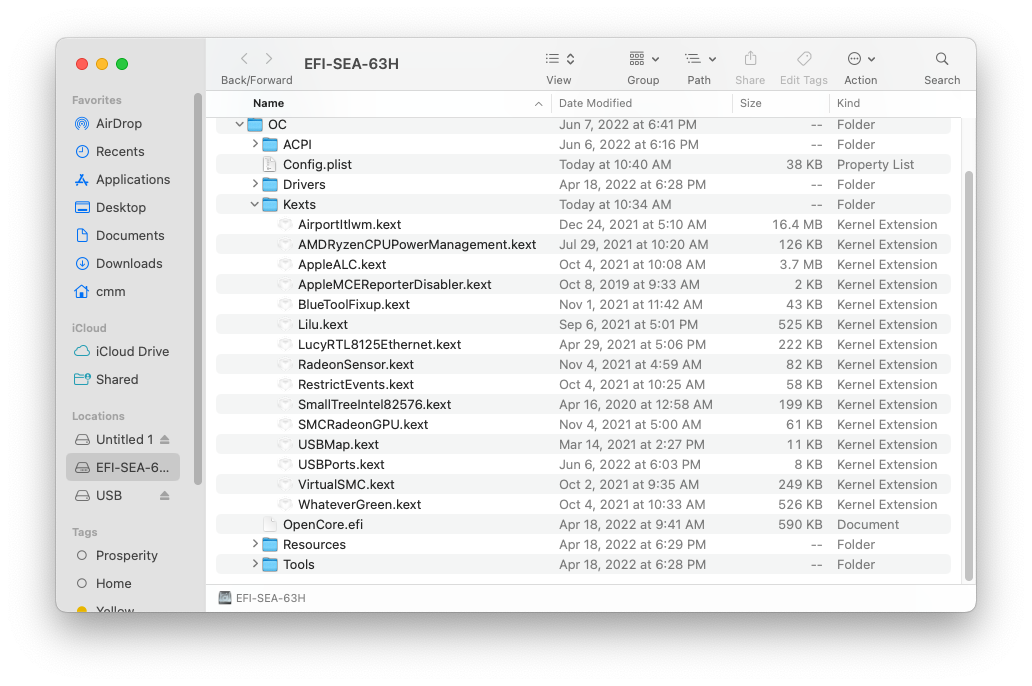Viewport: 1032px width, 686px height.
Task: Sort by the Date Modified column
Action: click(595, 103)
